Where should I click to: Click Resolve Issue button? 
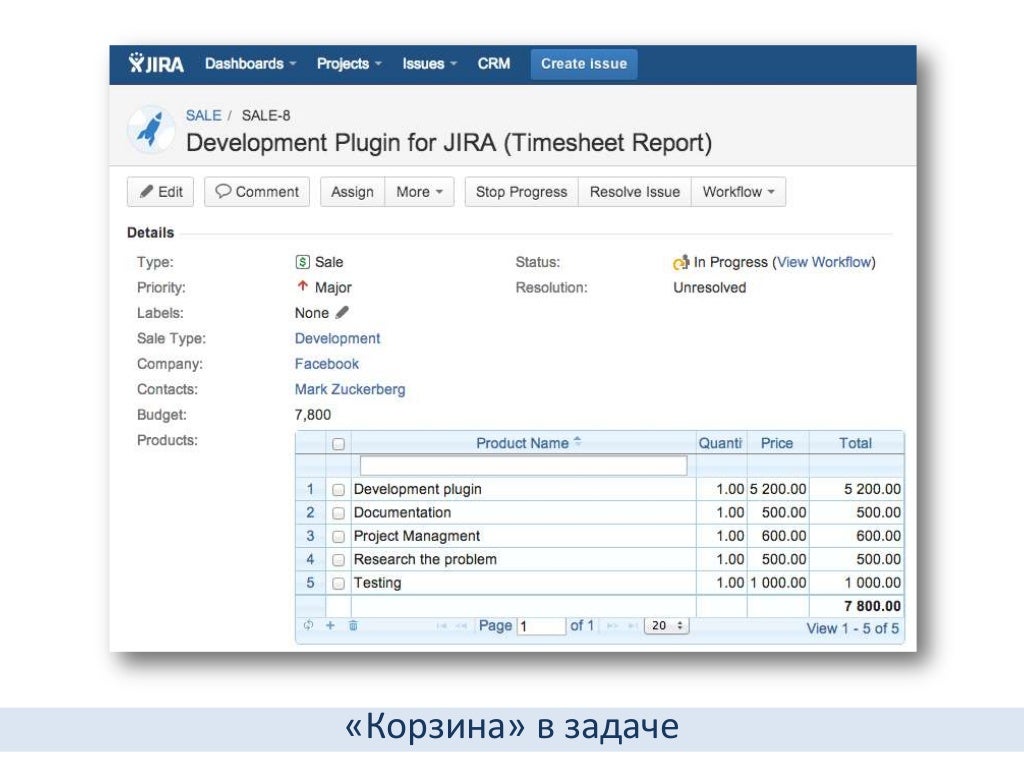(635, 192)
